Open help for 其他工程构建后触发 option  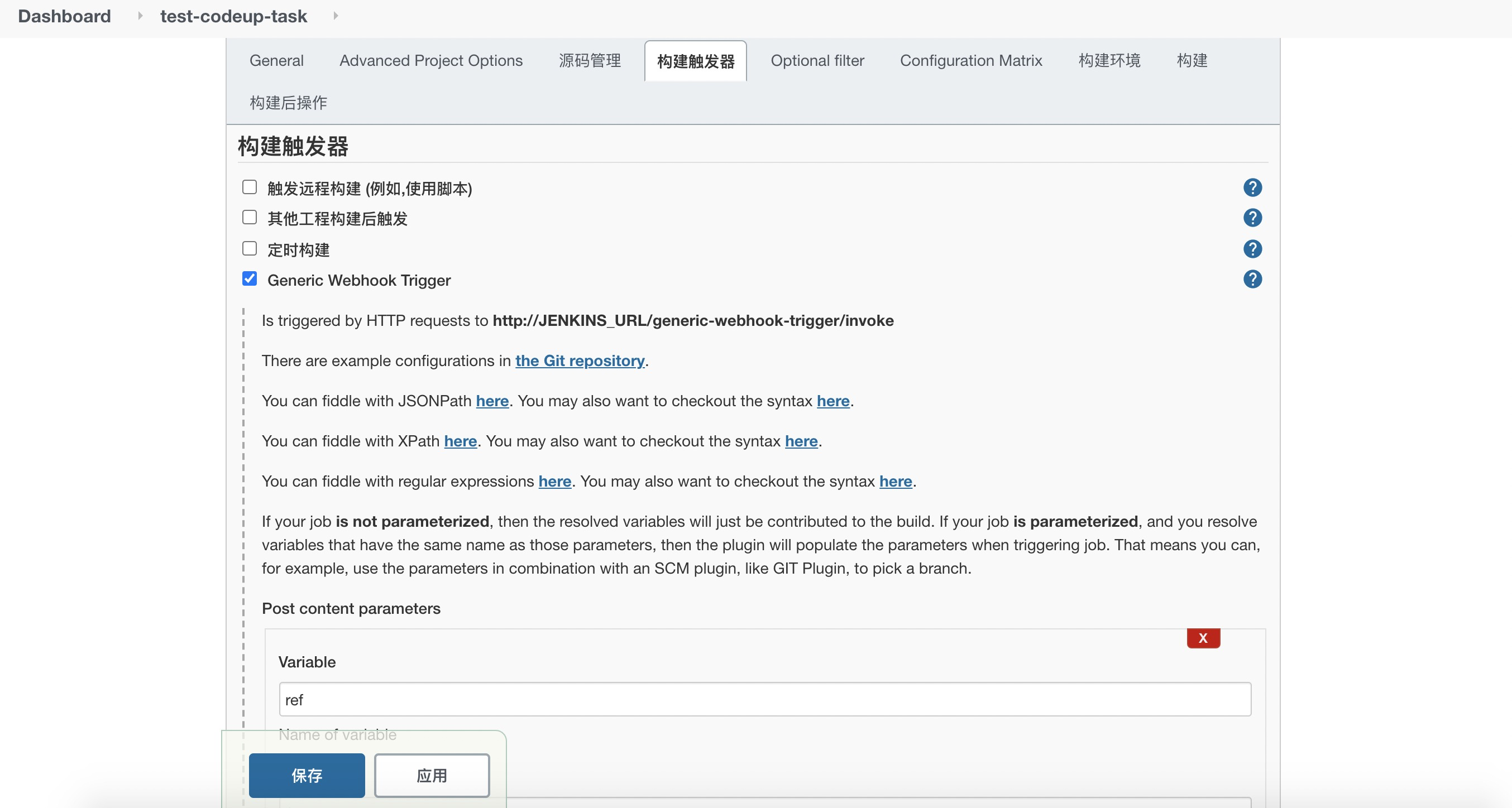(x=1252, y=218)
